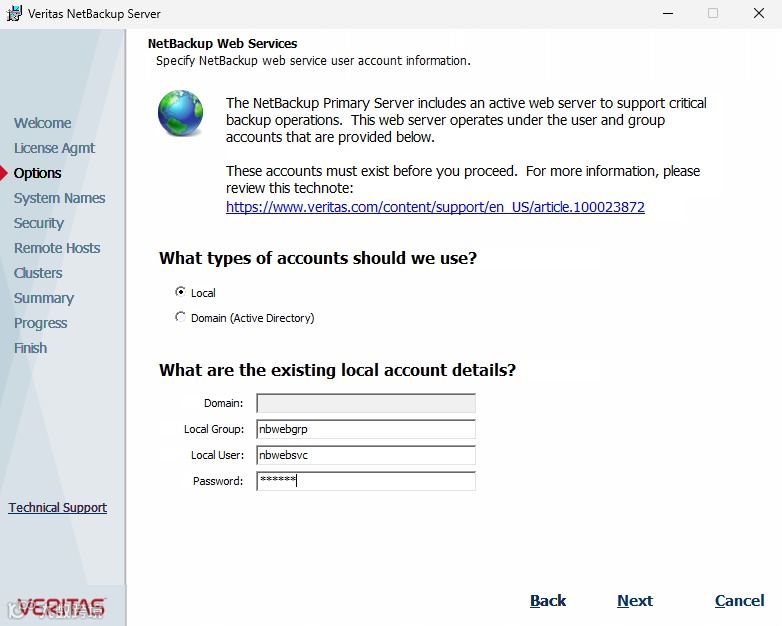Image resolution: width=782 pixels, height=626 pixels.
Task: Select the Welcome step in the sidebar
Action: click(x=42, y=123)
